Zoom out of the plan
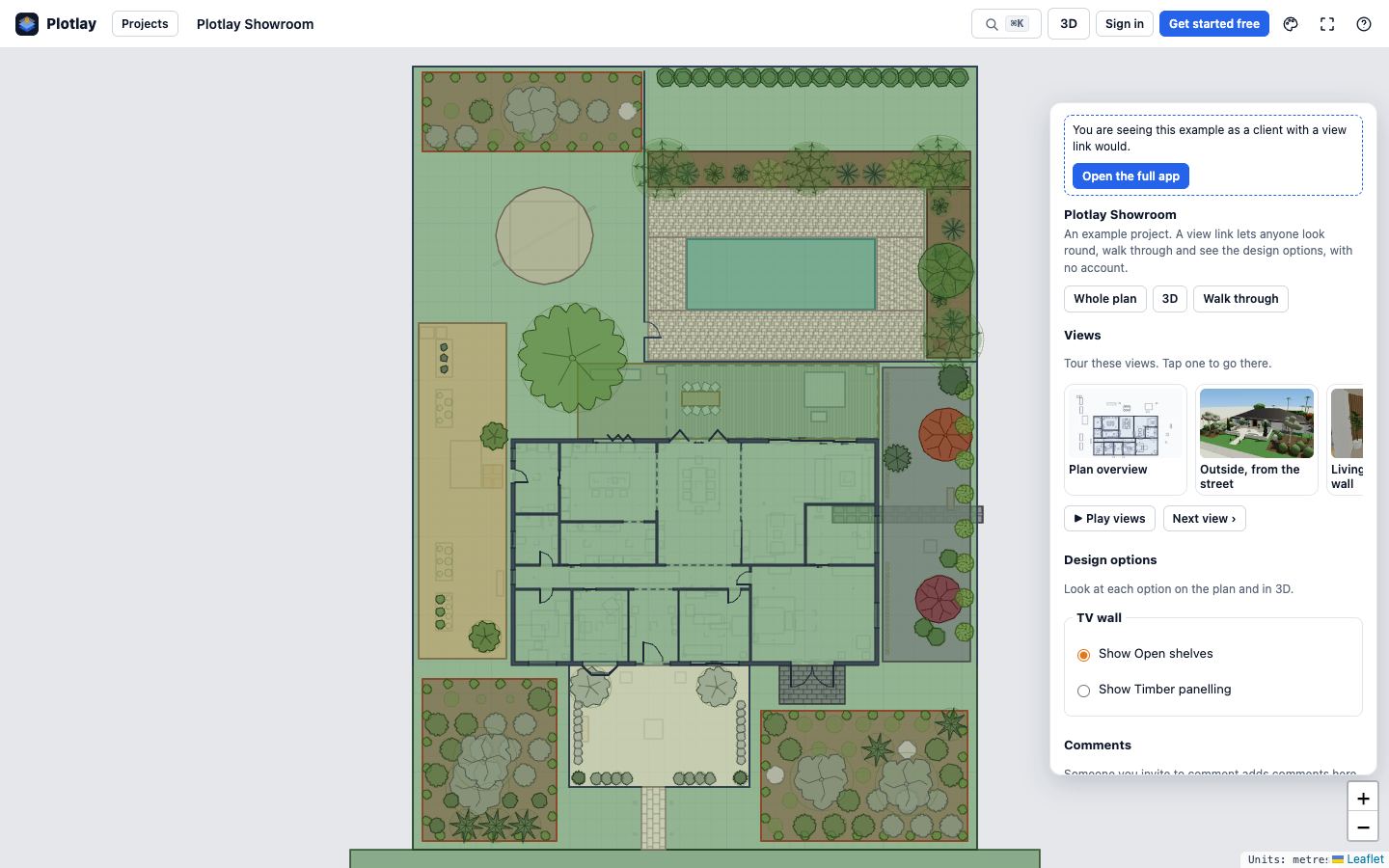Screen dimensions: 1389x868 click(x=1363, y=827)
